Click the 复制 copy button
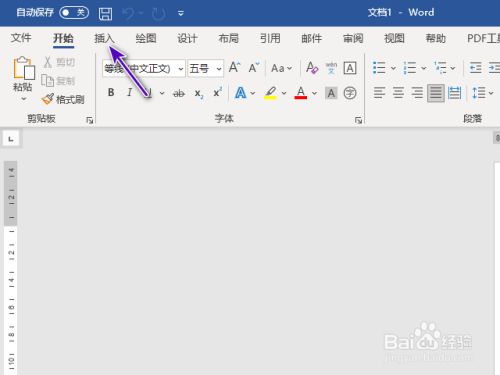 point(58,81)
